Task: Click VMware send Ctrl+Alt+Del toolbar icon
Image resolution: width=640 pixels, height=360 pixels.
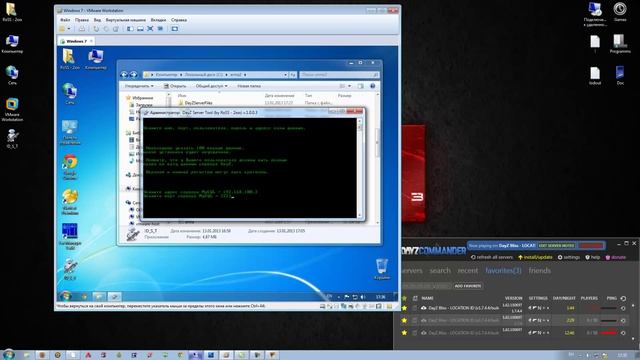Action: click(x=82, y=29)
